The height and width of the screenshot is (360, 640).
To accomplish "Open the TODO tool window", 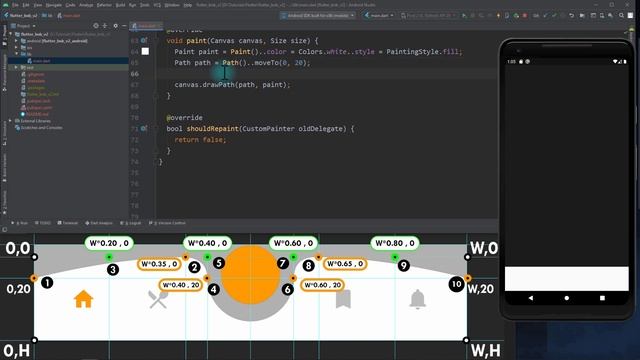I will pyautogui.click(x=43, y=223).
